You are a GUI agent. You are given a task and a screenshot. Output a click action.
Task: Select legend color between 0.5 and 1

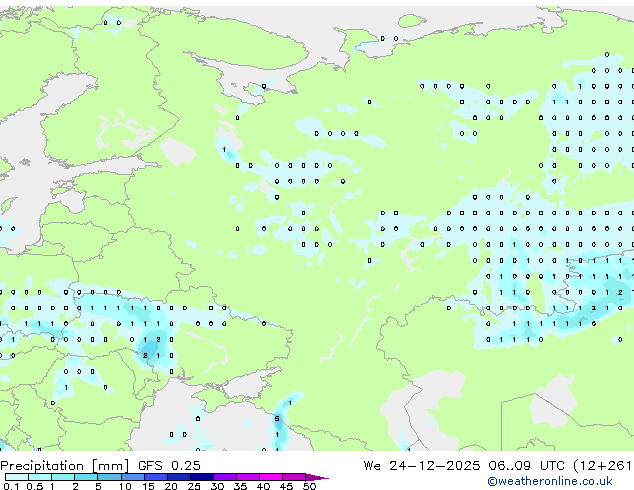click(x=40, y=477)
